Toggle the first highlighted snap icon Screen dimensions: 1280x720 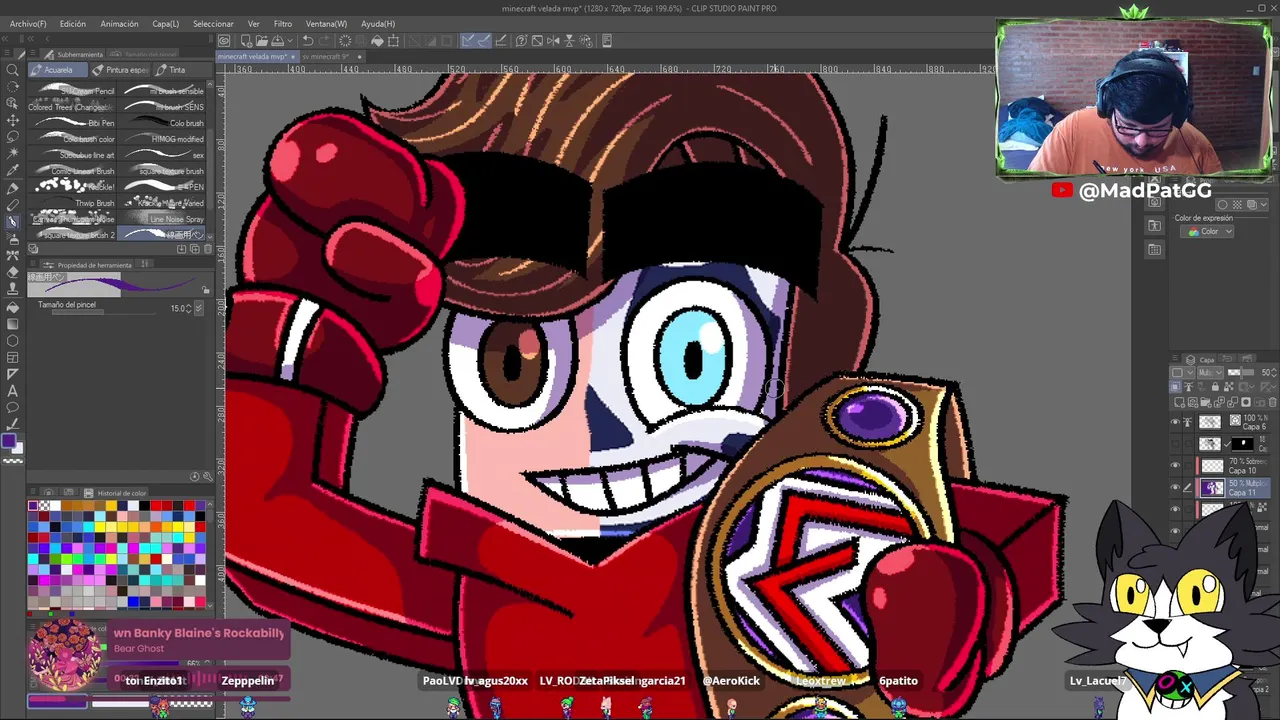(468, 41)
